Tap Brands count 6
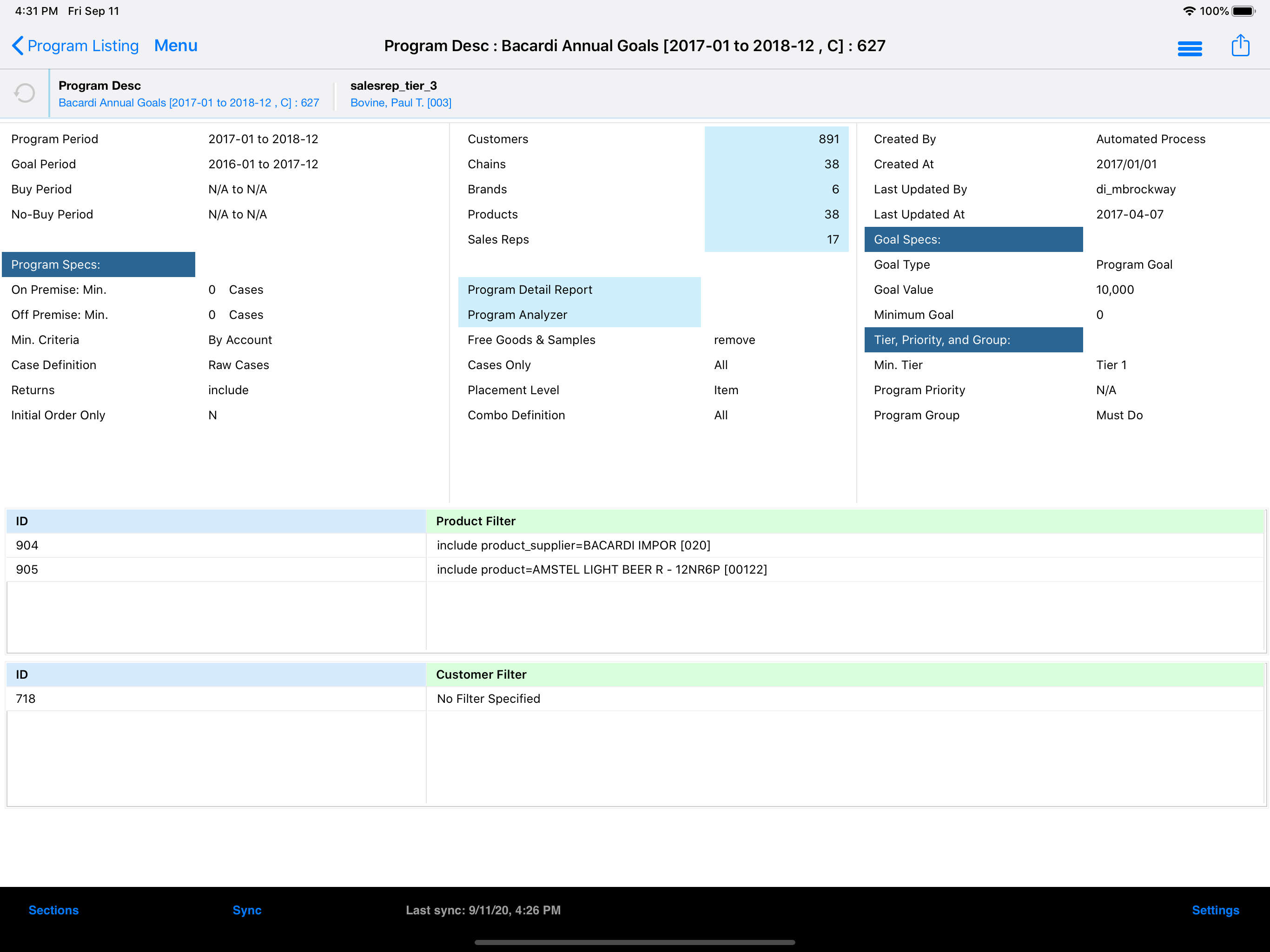This screenshot has width=1270, height=952. 776,190
